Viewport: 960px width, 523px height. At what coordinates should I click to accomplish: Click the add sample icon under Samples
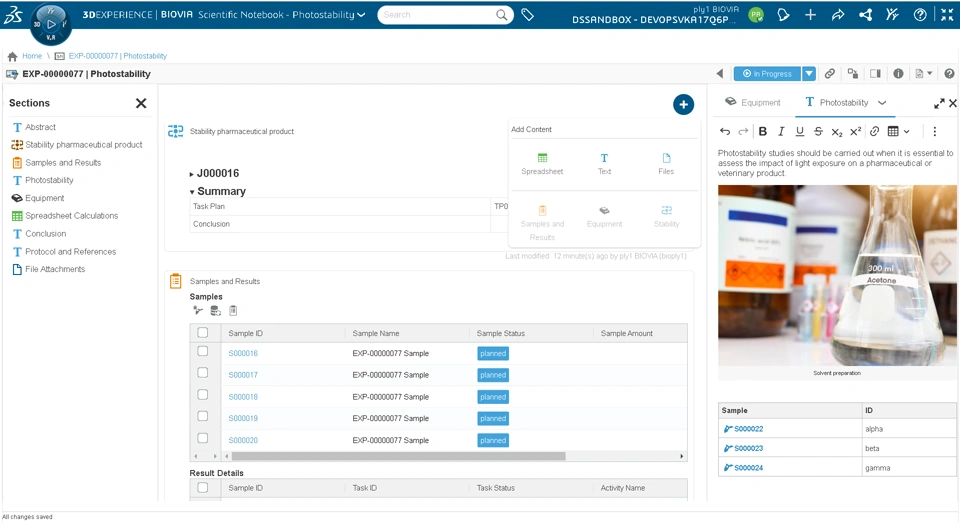tap(198, 310)
